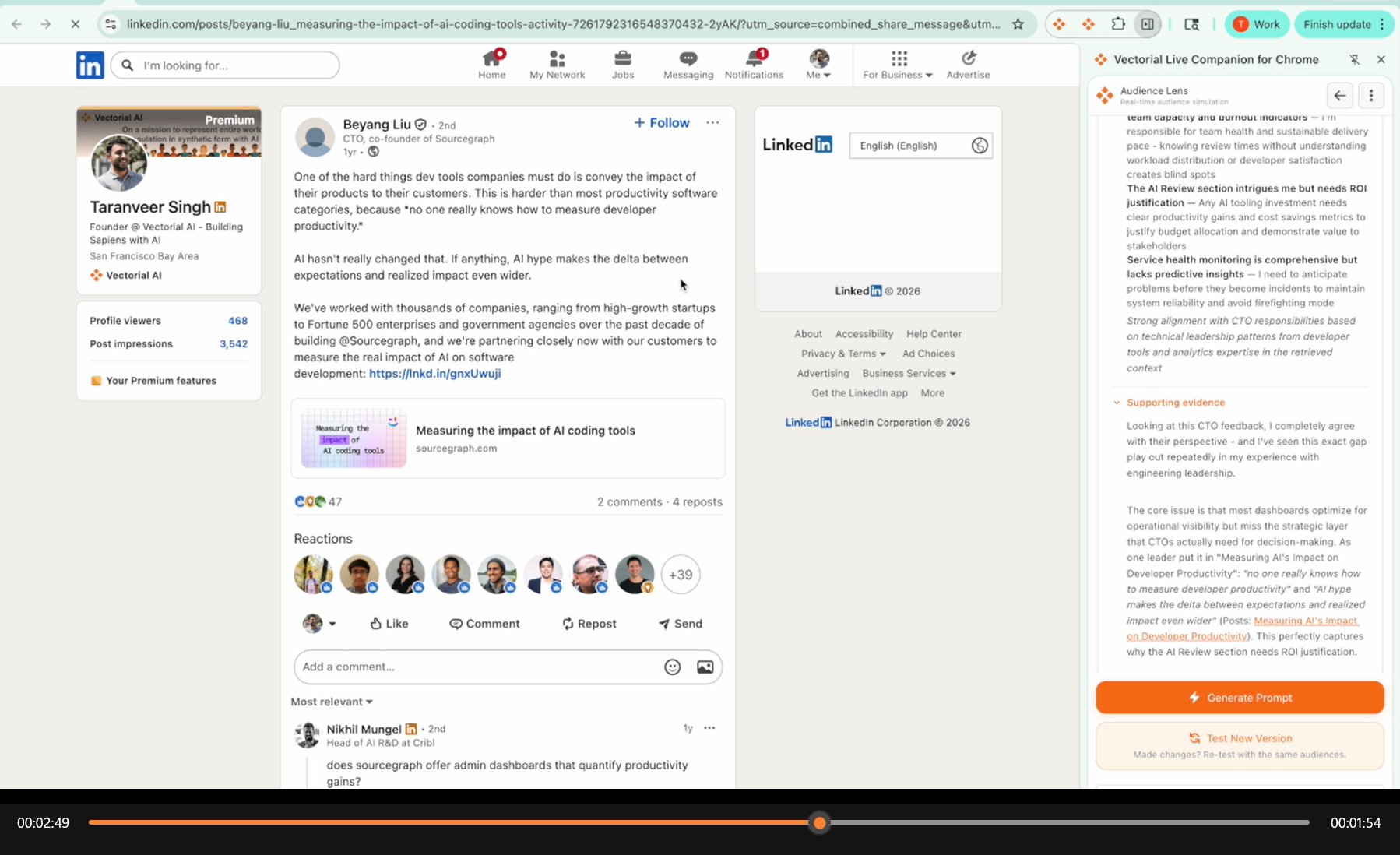Open the Jobs briefcase icon

coord(622,65)
